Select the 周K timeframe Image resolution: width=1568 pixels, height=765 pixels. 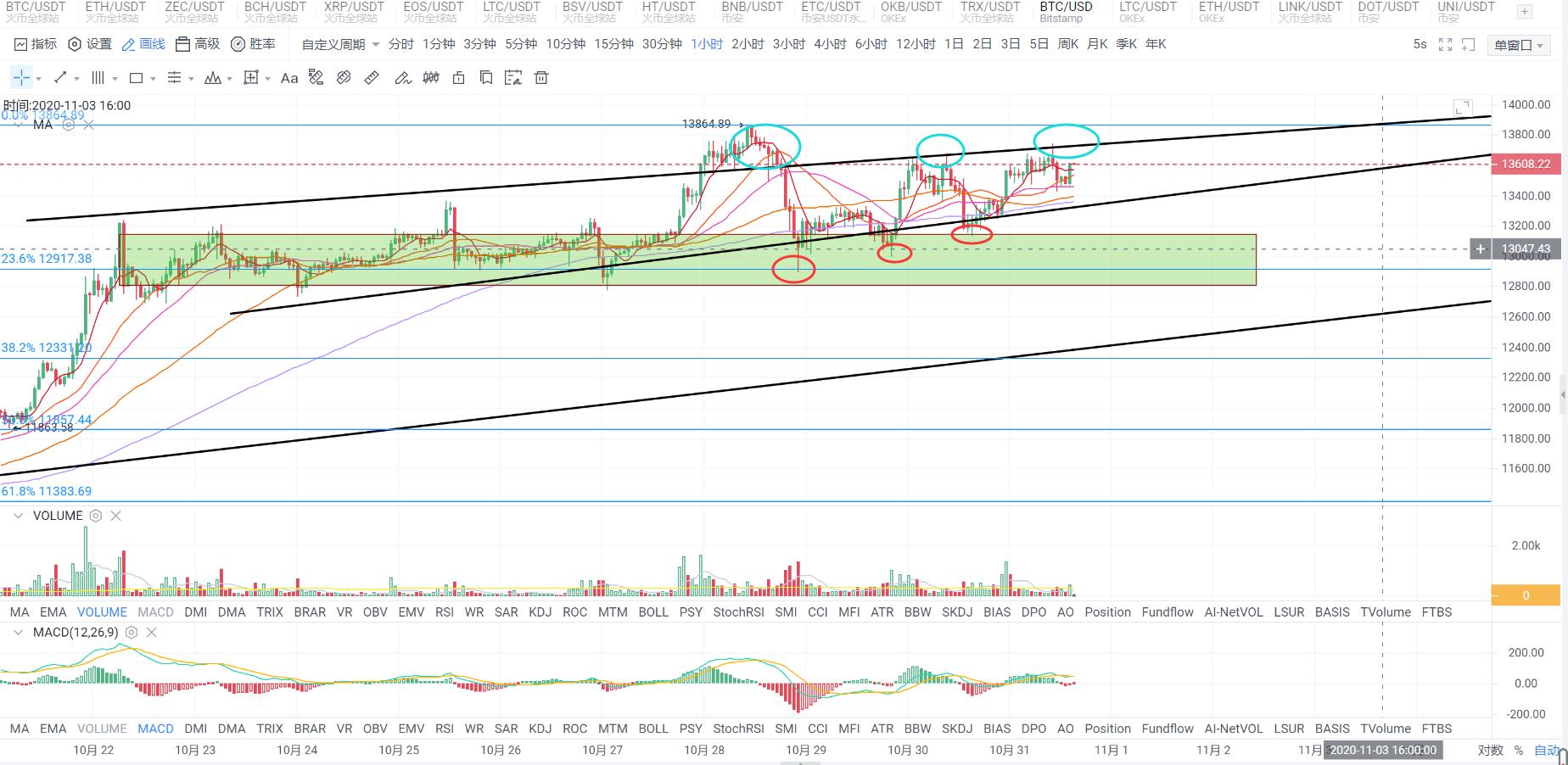click(x=1068, y=44)
